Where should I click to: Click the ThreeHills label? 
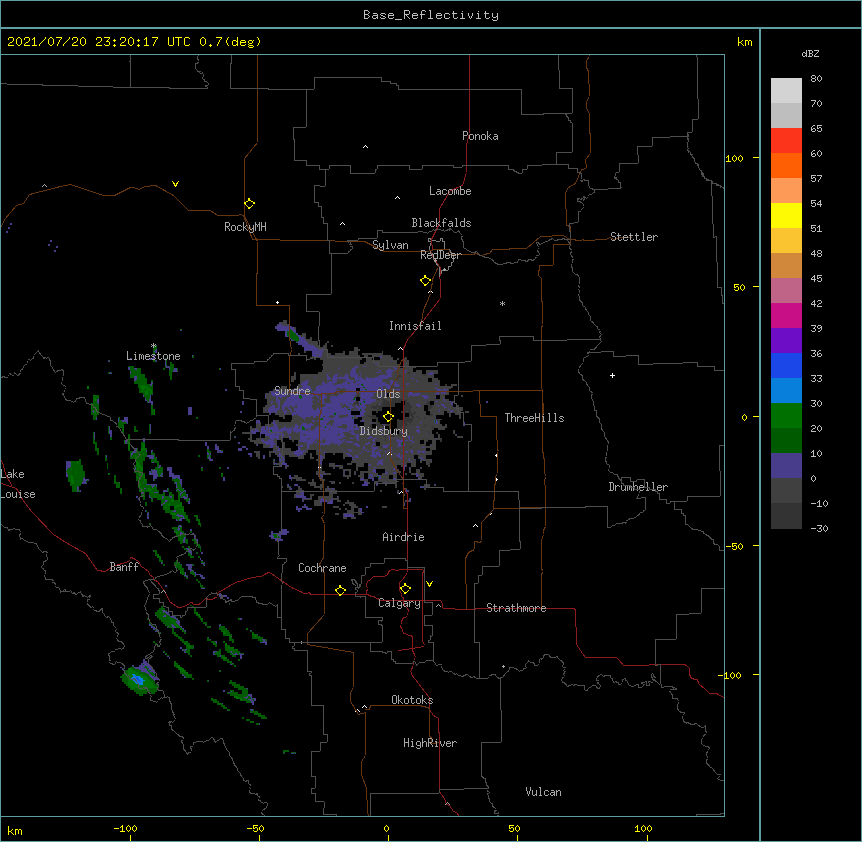[534, 418]
